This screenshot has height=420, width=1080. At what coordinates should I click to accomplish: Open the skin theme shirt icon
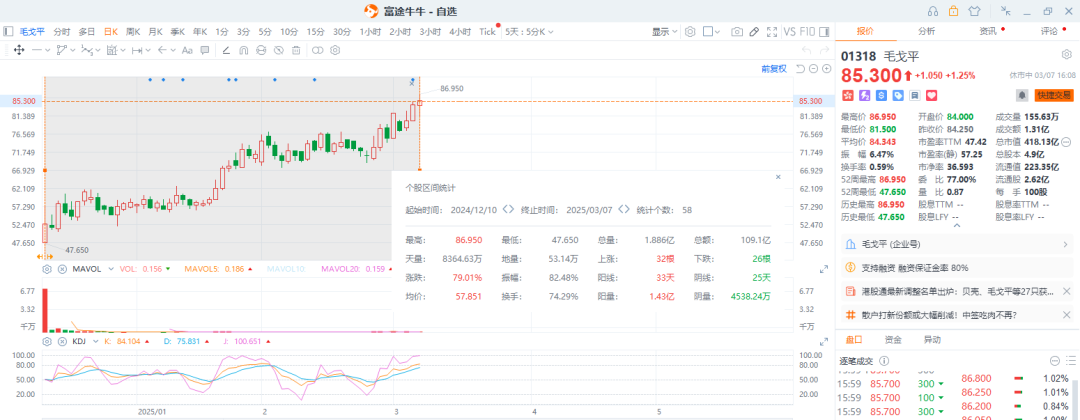pyautogui.click(x=974, y=11)
